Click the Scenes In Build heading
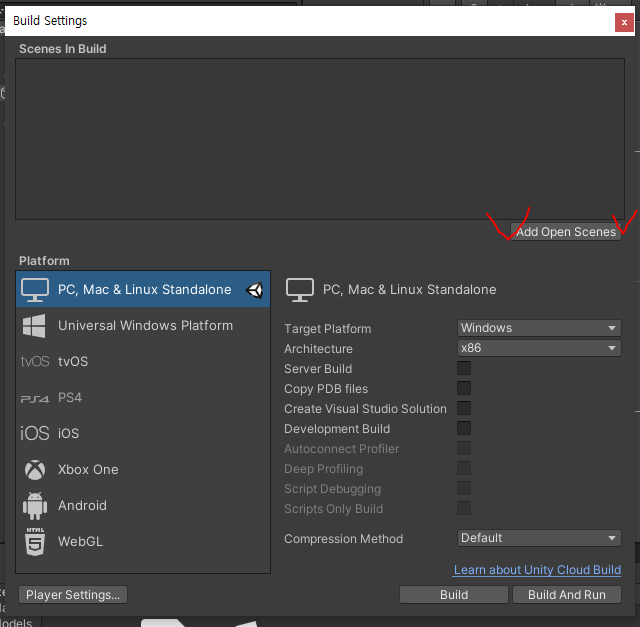The image size is (640, 627). click(63, 49)
